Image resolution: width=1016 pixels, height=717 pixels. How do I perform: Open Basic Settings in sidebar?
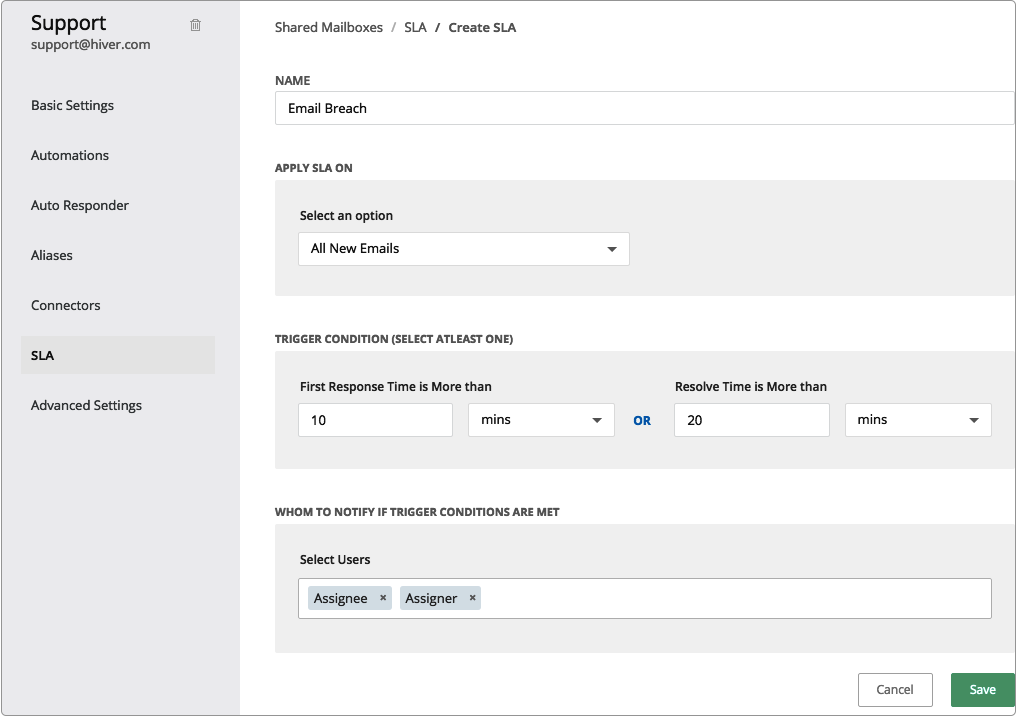(72, 105)
